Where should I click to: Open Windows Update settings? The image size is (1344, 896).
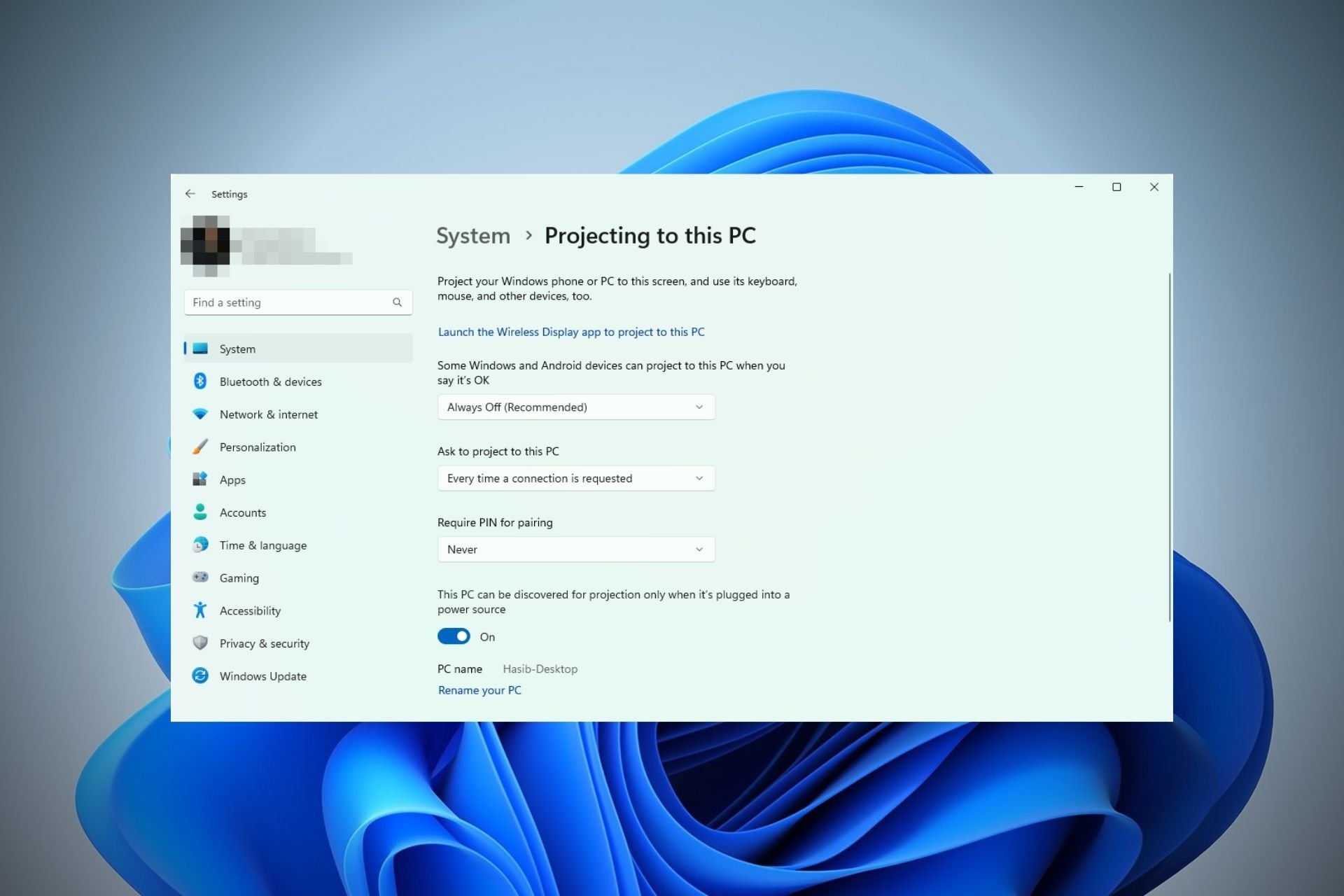pyautogui.click(x=263, y=676)
